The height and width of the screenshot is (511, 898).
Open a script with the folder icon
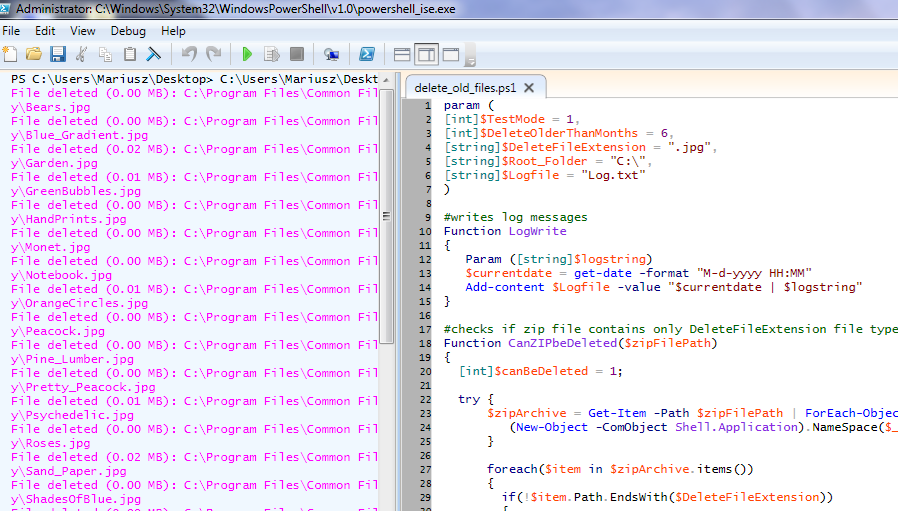tap(34, 54)
